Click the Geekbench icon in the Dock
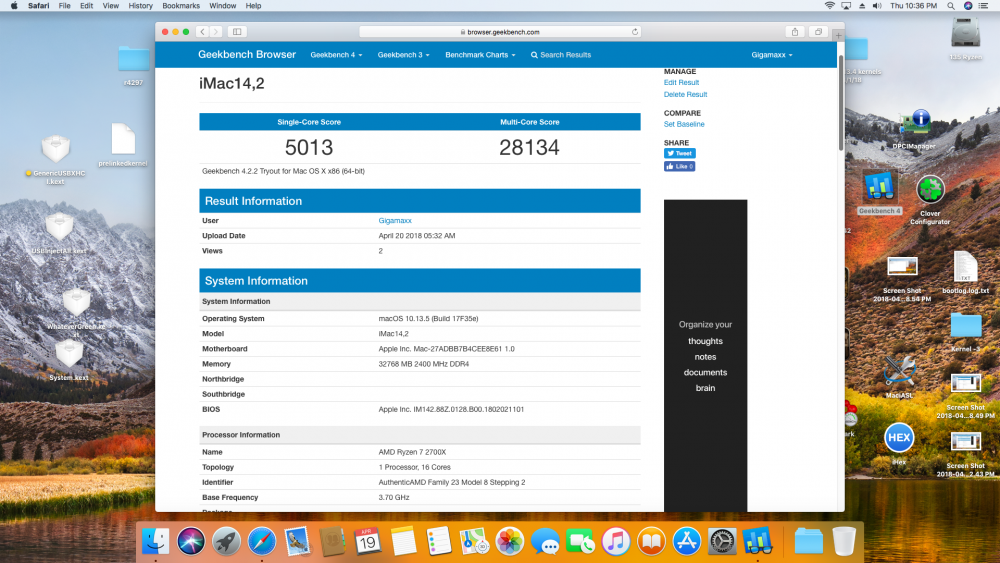 click(757, 541)
